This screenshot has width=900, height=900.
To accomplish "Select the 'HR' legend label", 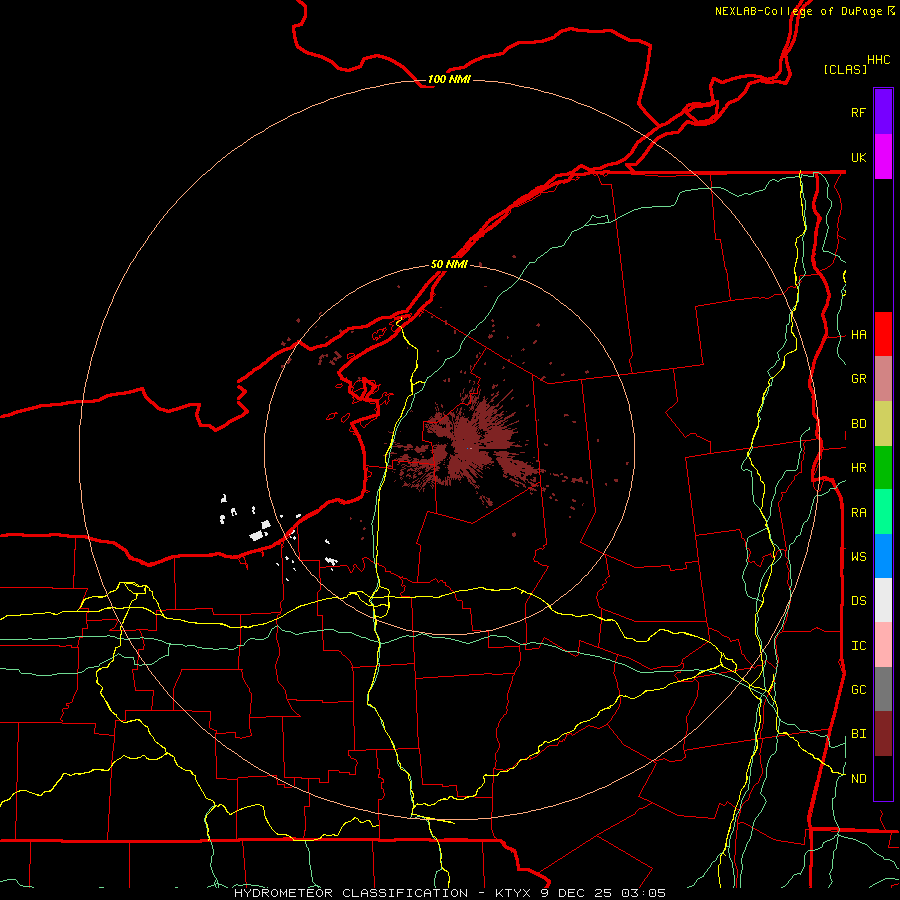I will pos(858,468).
